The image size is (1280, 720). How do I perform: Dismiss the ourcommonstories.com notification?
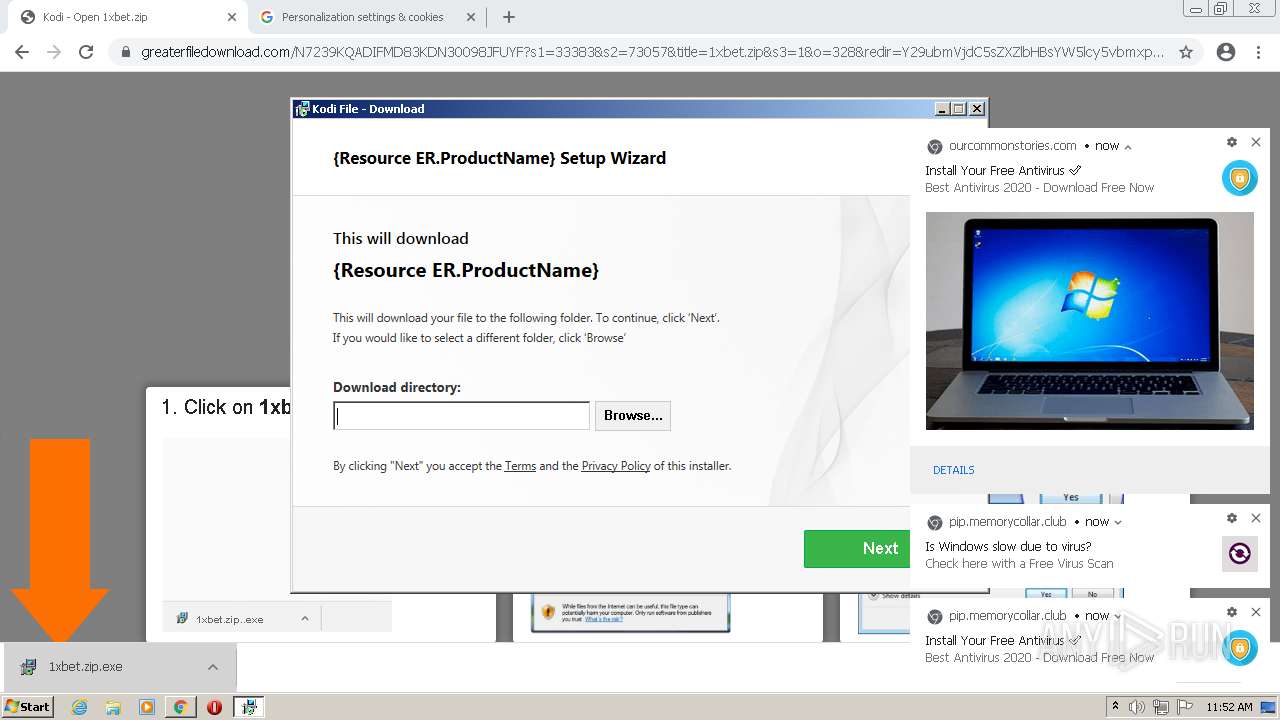coord(1256,143)
